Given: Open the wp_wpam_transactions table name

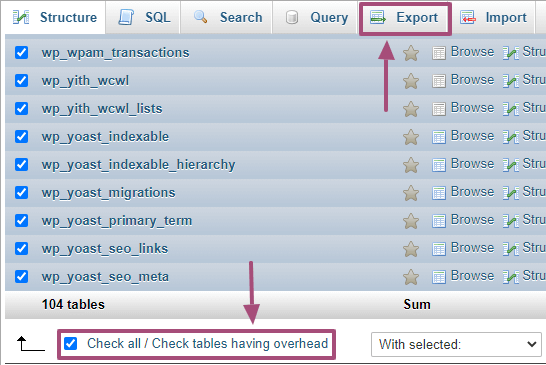Looking at the screenshot, I should (115, 53).
